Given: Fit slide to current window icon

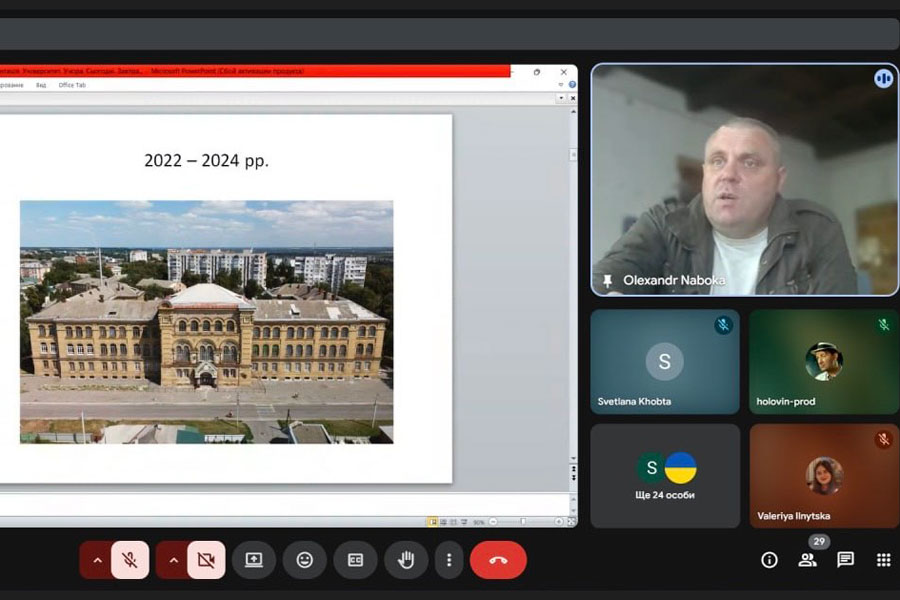Looking at the screenshot, I should coord(571,522).
